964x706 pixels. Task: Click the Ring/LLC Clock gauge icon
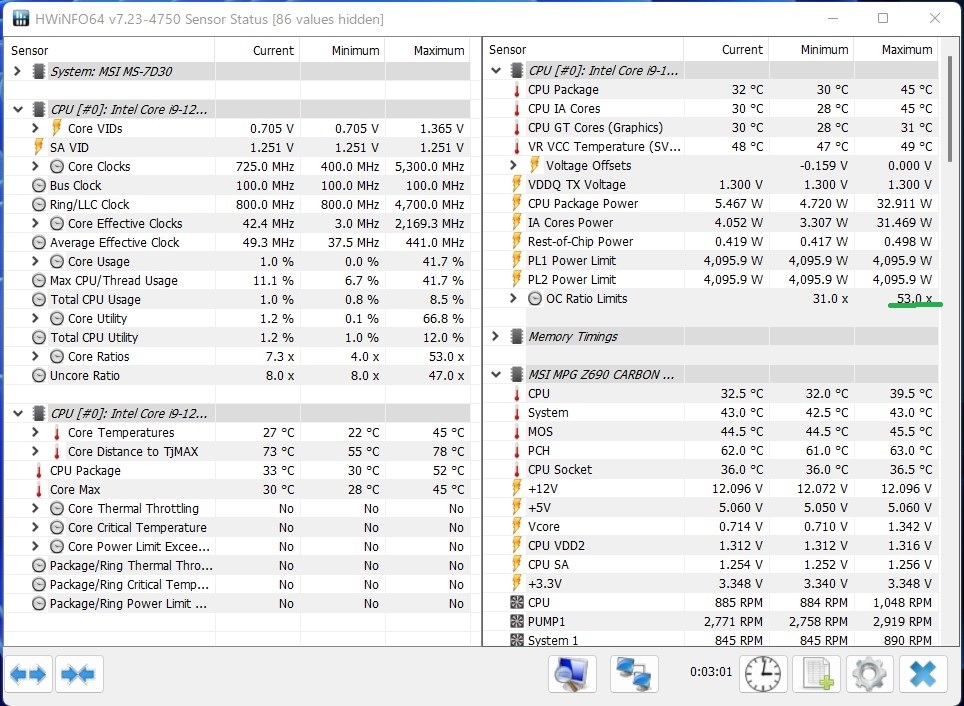[39, 204]
